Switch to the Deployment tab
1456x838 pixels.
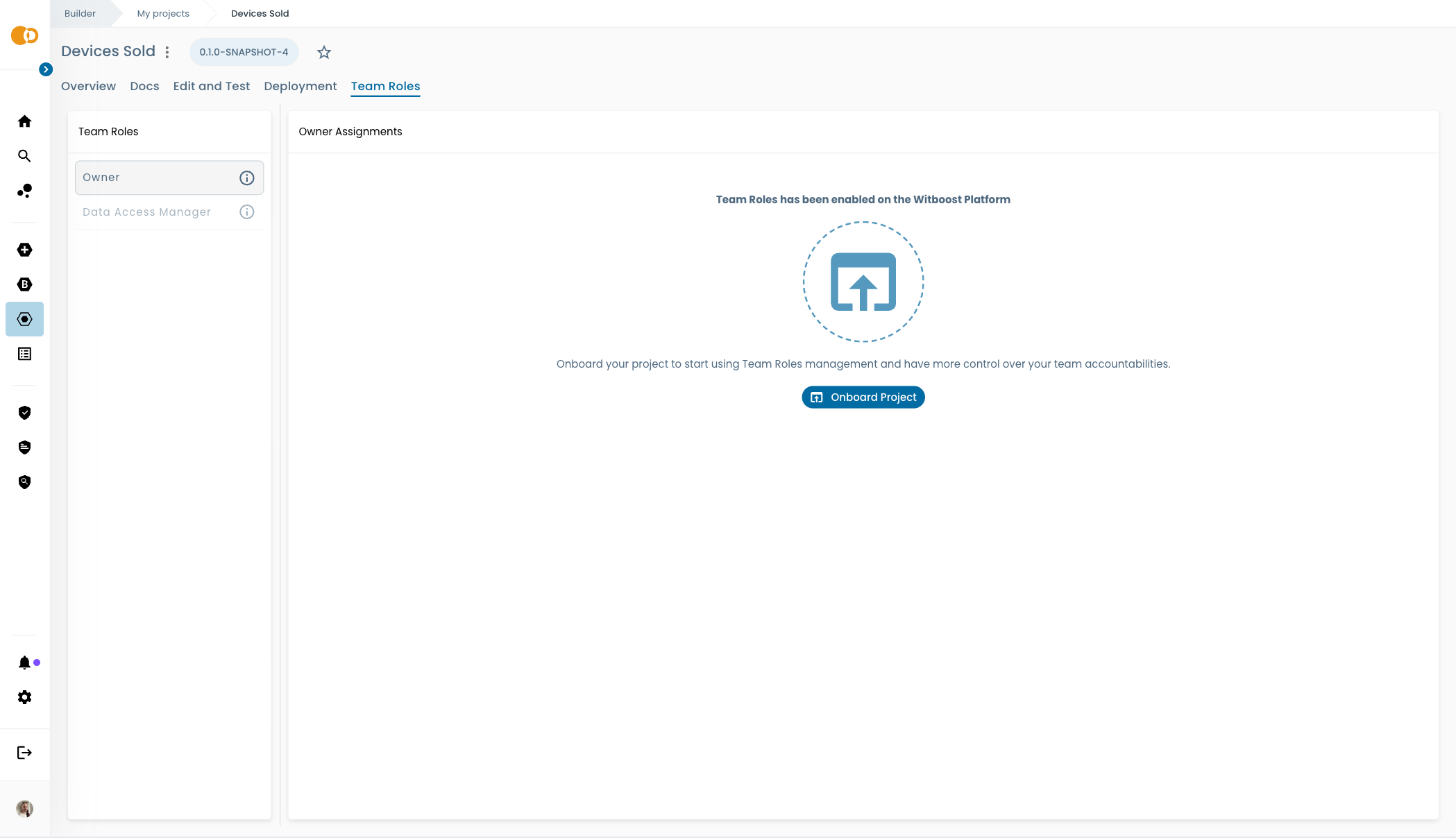pos(300,86)
